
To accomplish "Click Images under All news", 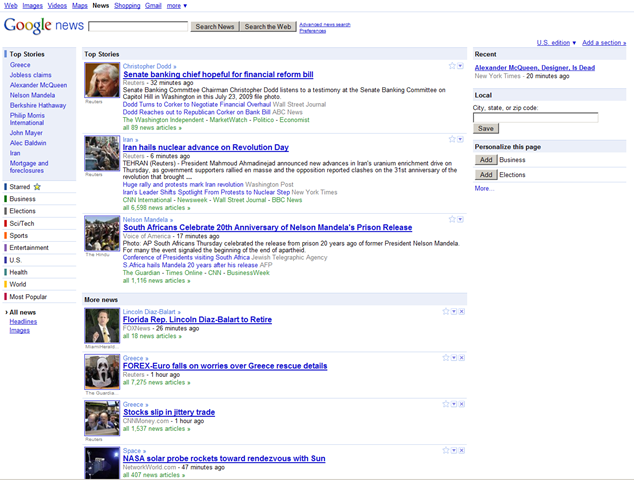I will [19, 330].
